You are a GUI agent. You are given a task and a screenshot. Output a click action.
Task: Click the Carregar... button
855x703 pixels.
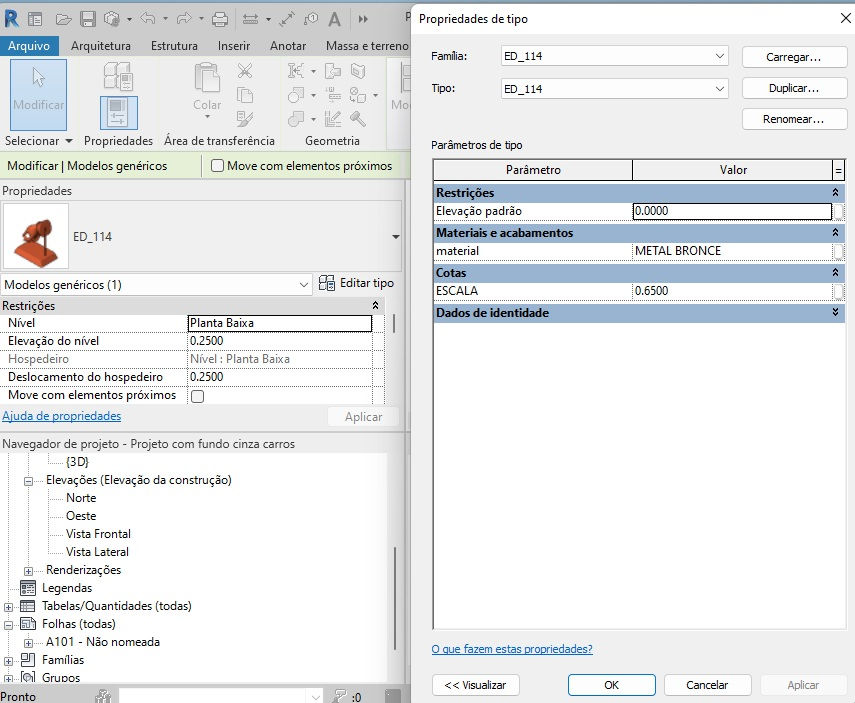[x=794, y=57]
